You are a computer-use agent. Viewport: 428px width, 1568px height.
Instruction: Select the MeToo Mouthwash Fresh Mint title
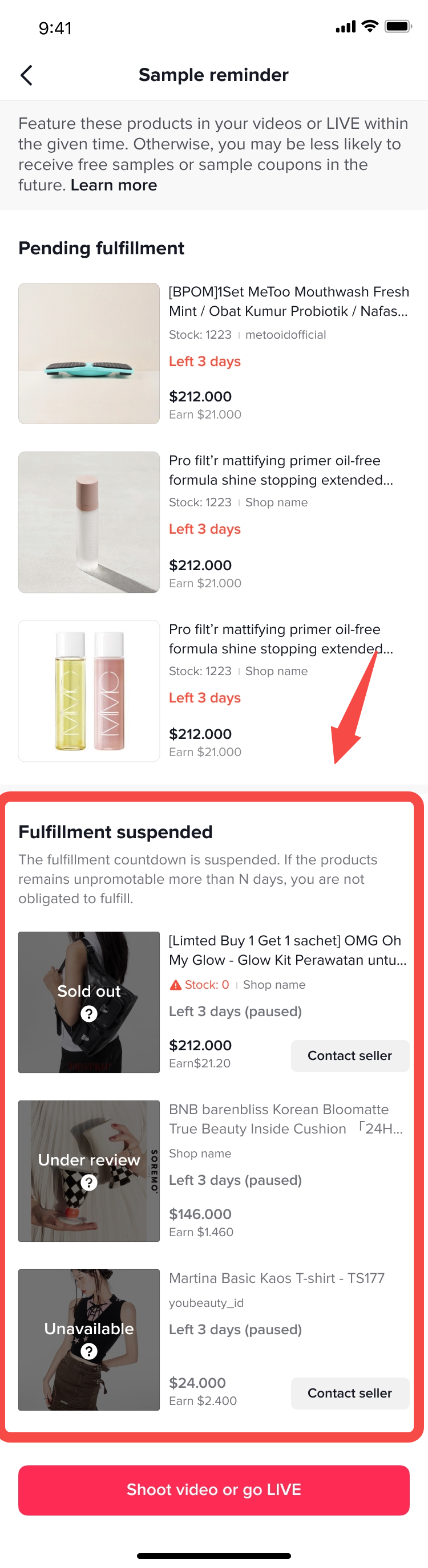[288, 301]
